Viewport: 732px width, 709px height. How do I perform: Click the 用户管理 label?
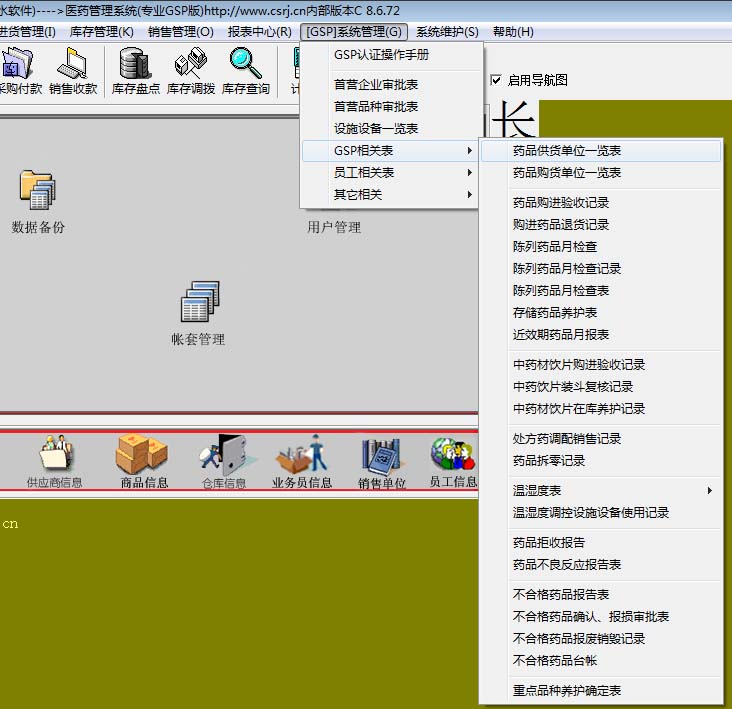[334, 228]
